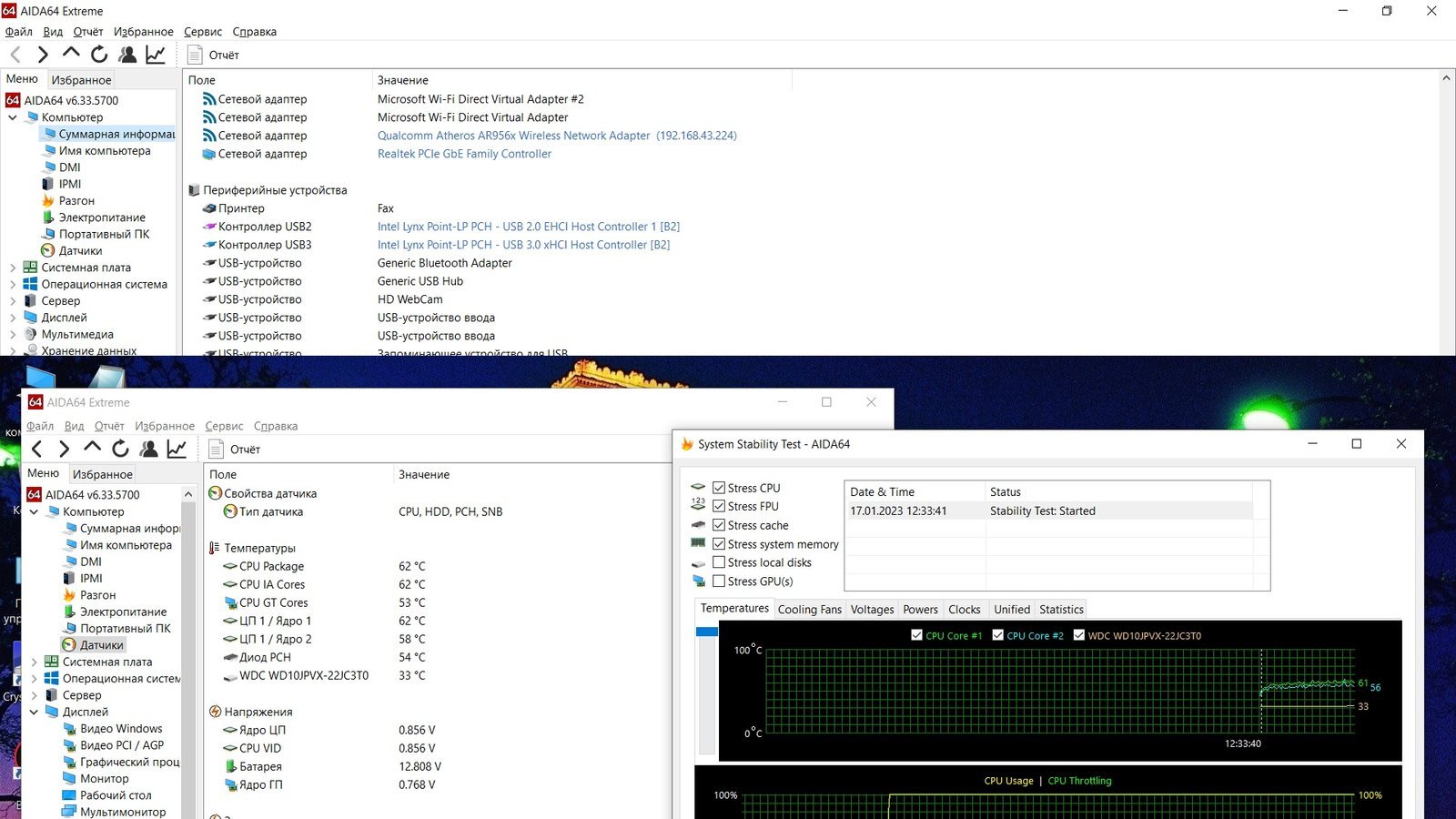Open Realtek PCIe GbE Family Controller link
This screenshot has height=819, width=1456.
click(464, 154)
